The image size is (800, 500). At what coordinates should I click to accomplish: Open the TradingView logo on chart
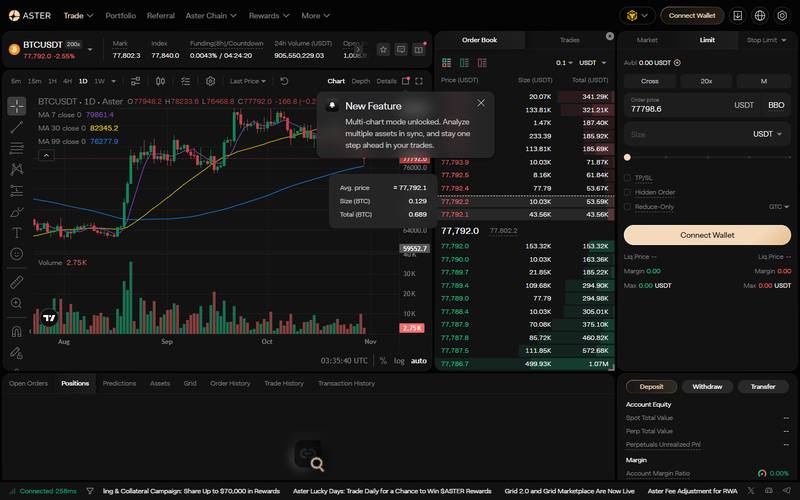tap(49, 318)
